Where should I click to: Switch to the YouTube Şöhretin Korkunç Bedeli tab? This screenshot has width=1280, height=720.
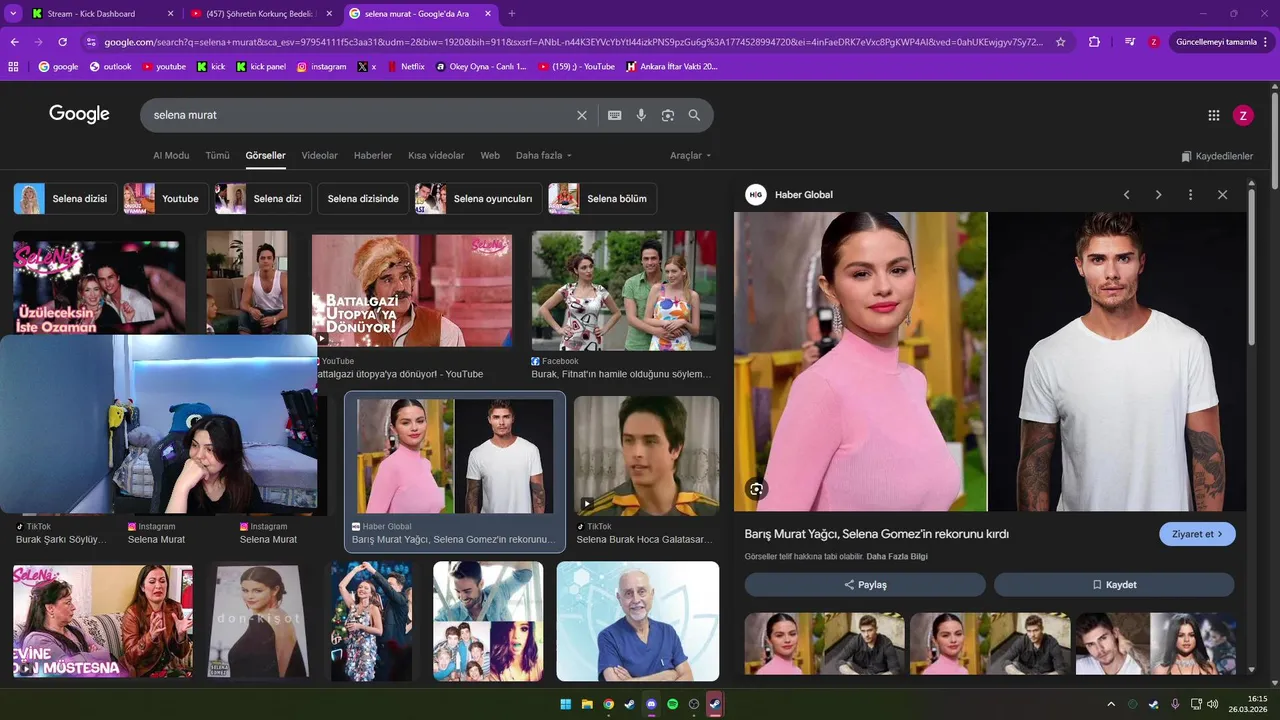click(x=262, y=14)
